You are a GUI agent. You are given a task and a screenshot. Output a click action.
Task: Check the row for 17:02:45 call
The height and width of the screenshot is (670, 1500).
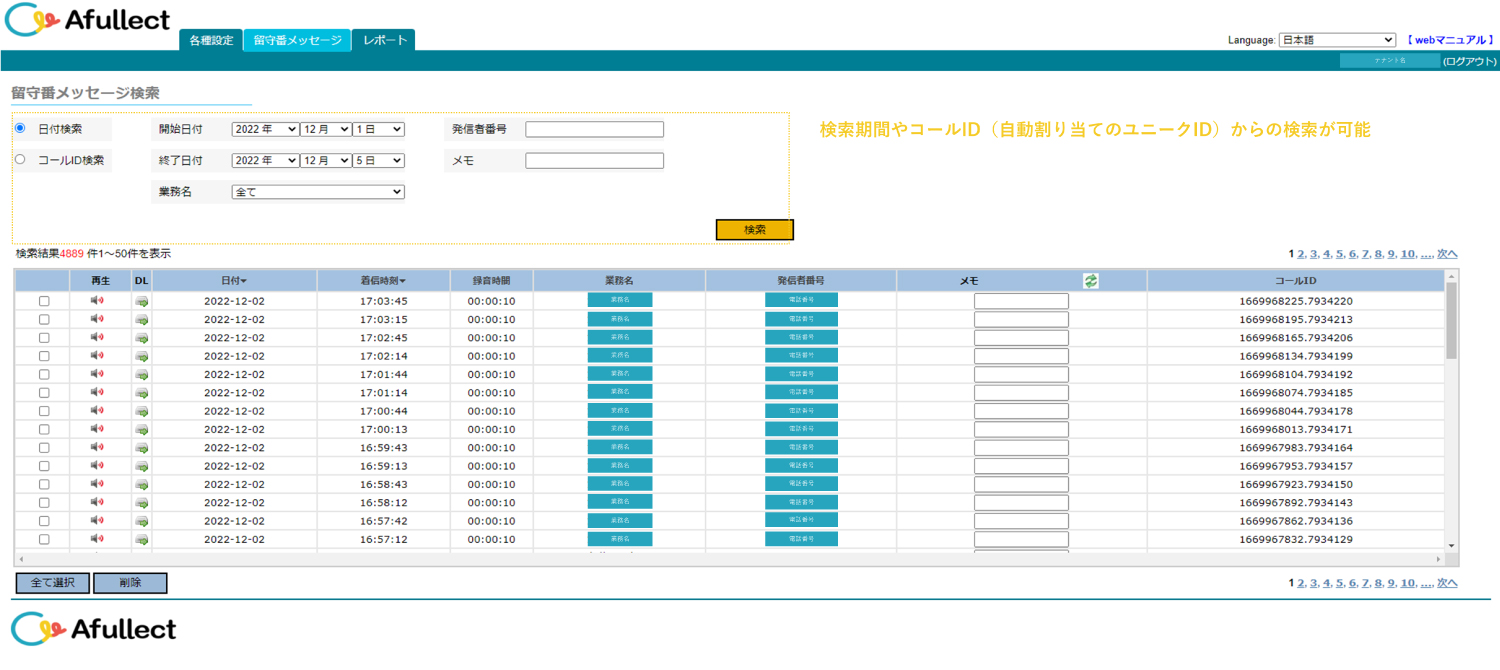44,338
